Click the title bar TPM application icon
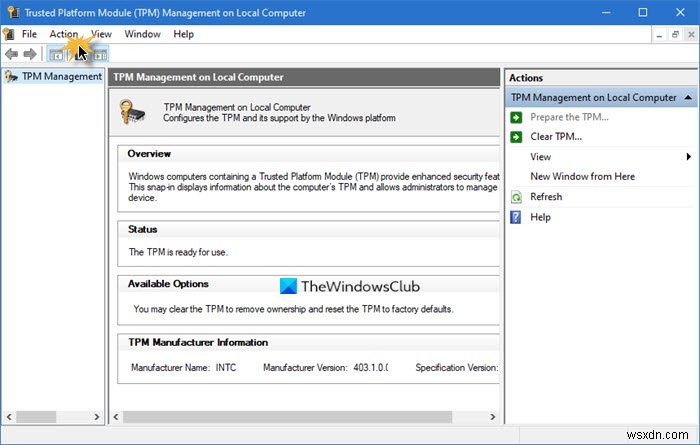 pyautogui.click(x=13, y=12)
